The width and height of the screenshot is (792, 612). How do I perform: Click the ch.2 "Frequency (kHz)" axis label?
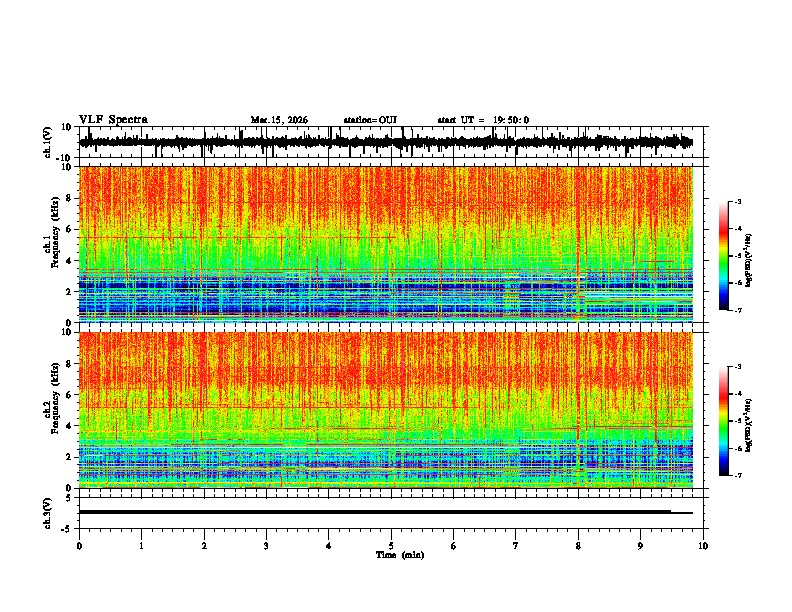point(55,398)
